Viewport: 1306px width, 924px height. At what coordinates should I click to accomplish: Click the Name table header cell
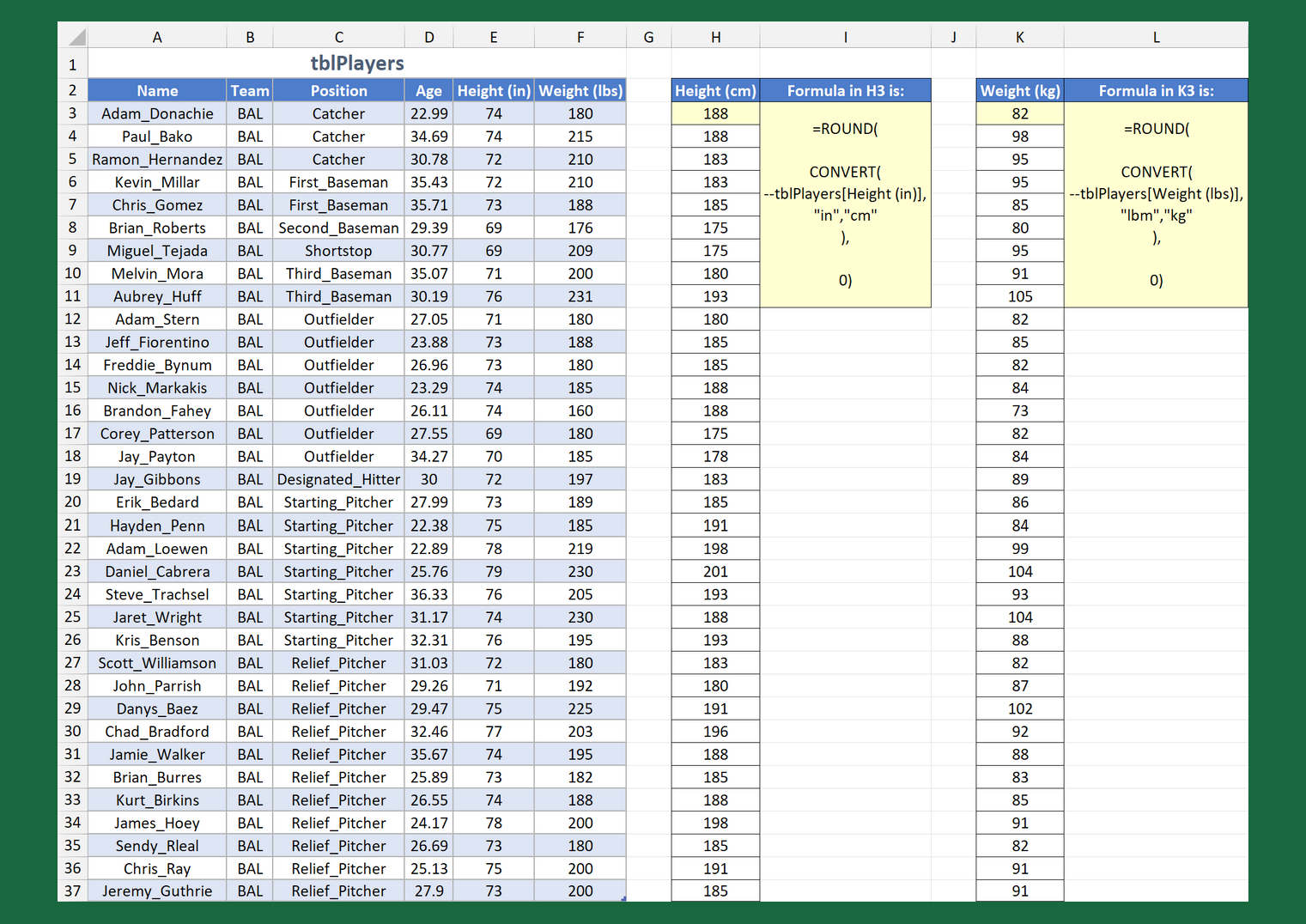click(x=157, y=91)
